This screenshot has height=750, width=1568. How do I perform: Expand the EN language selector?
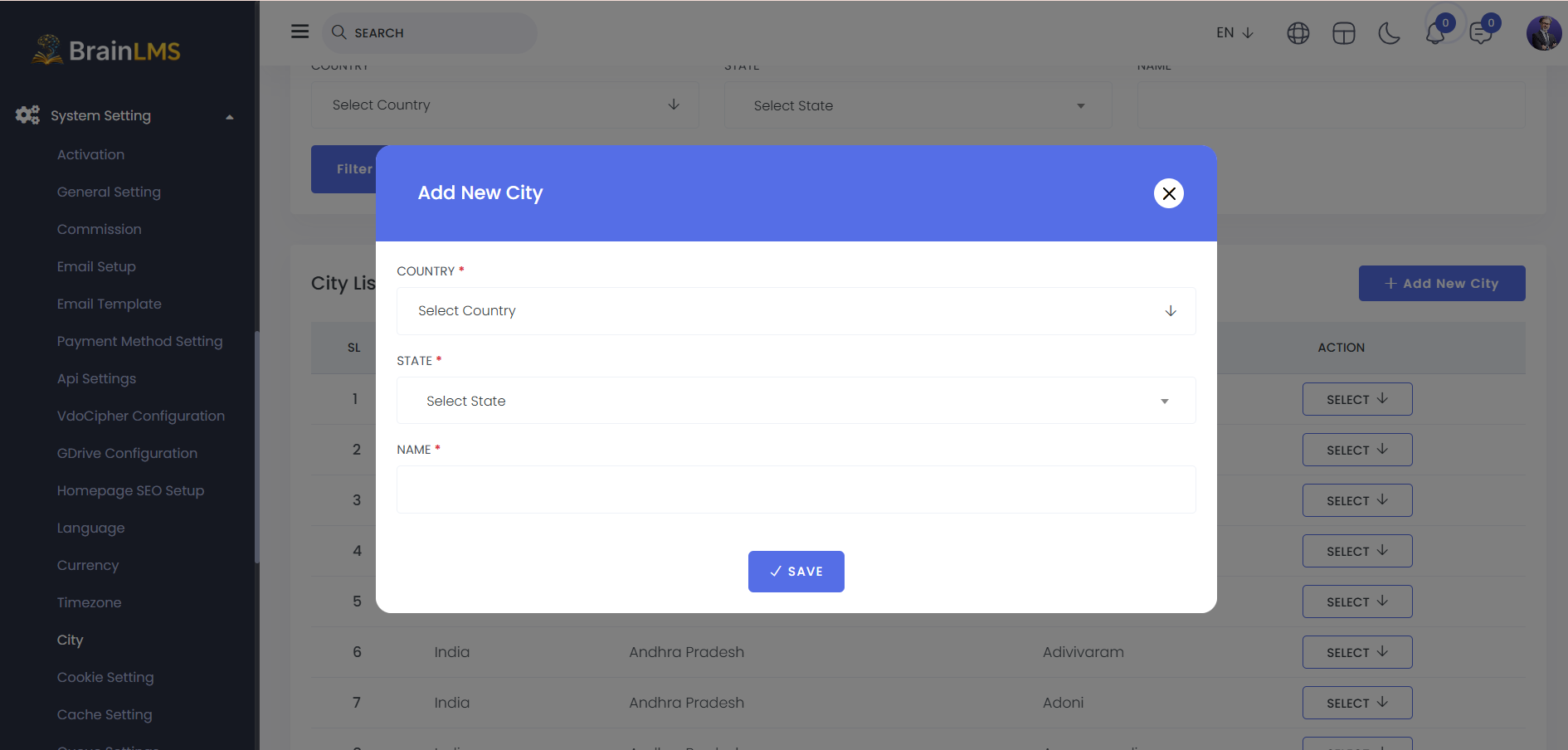(x=1234, y=33)
